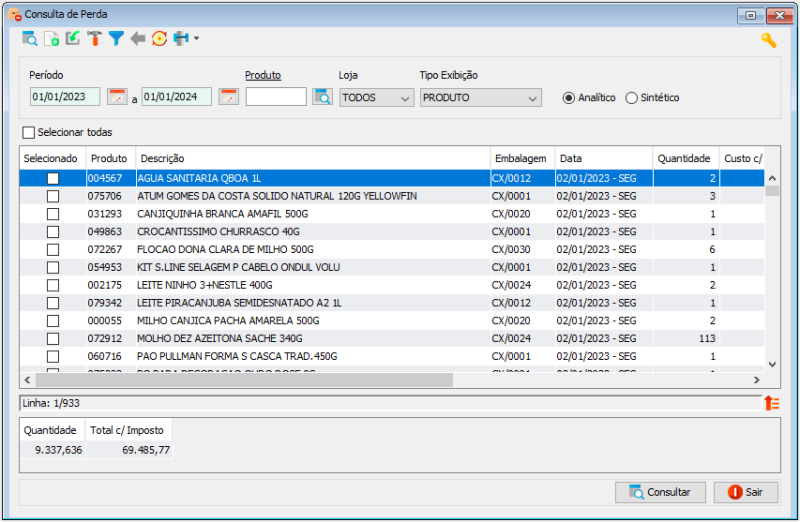Check the box for LEITE NINHO 3+NESTLE row

(53, 285)
